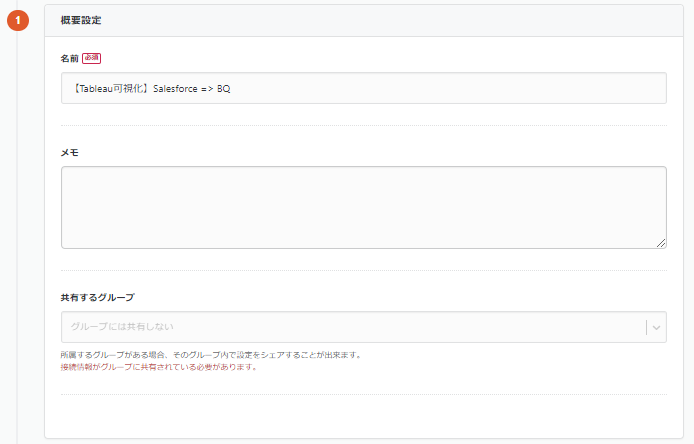The image size is (694, 444).
Task: Click the red 接続情報 warning message
Action: coord(159,367)
